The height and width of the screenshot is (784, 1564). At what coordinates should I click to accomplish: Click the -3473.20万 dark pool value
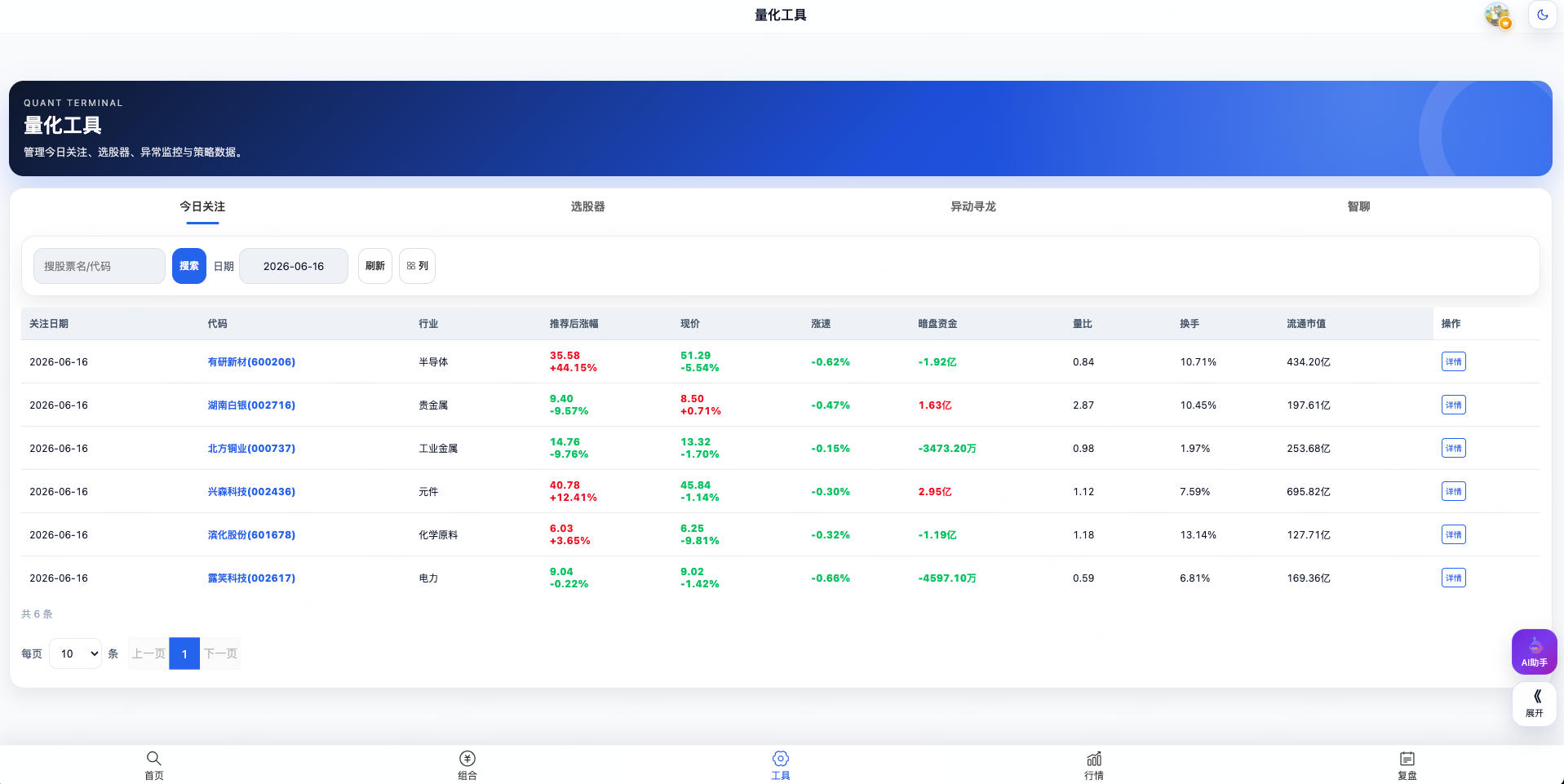pos(947,449)
